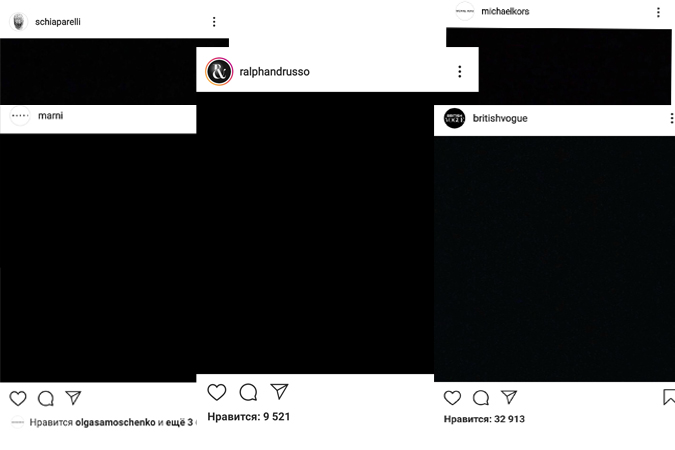Open ralphandrusso profile picture story
Screen dimensions: 675x450
[x=219, y=71]
